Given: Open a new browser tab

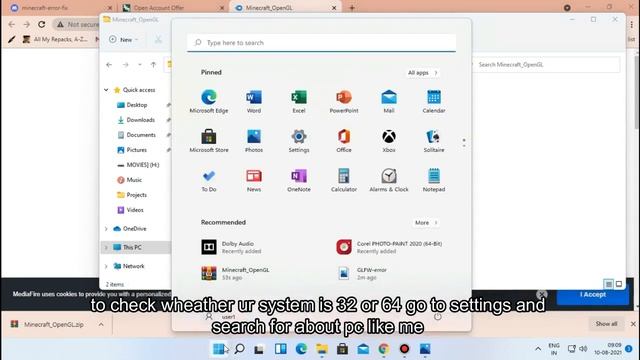Looking at the screenshot, I should point(352,8).
